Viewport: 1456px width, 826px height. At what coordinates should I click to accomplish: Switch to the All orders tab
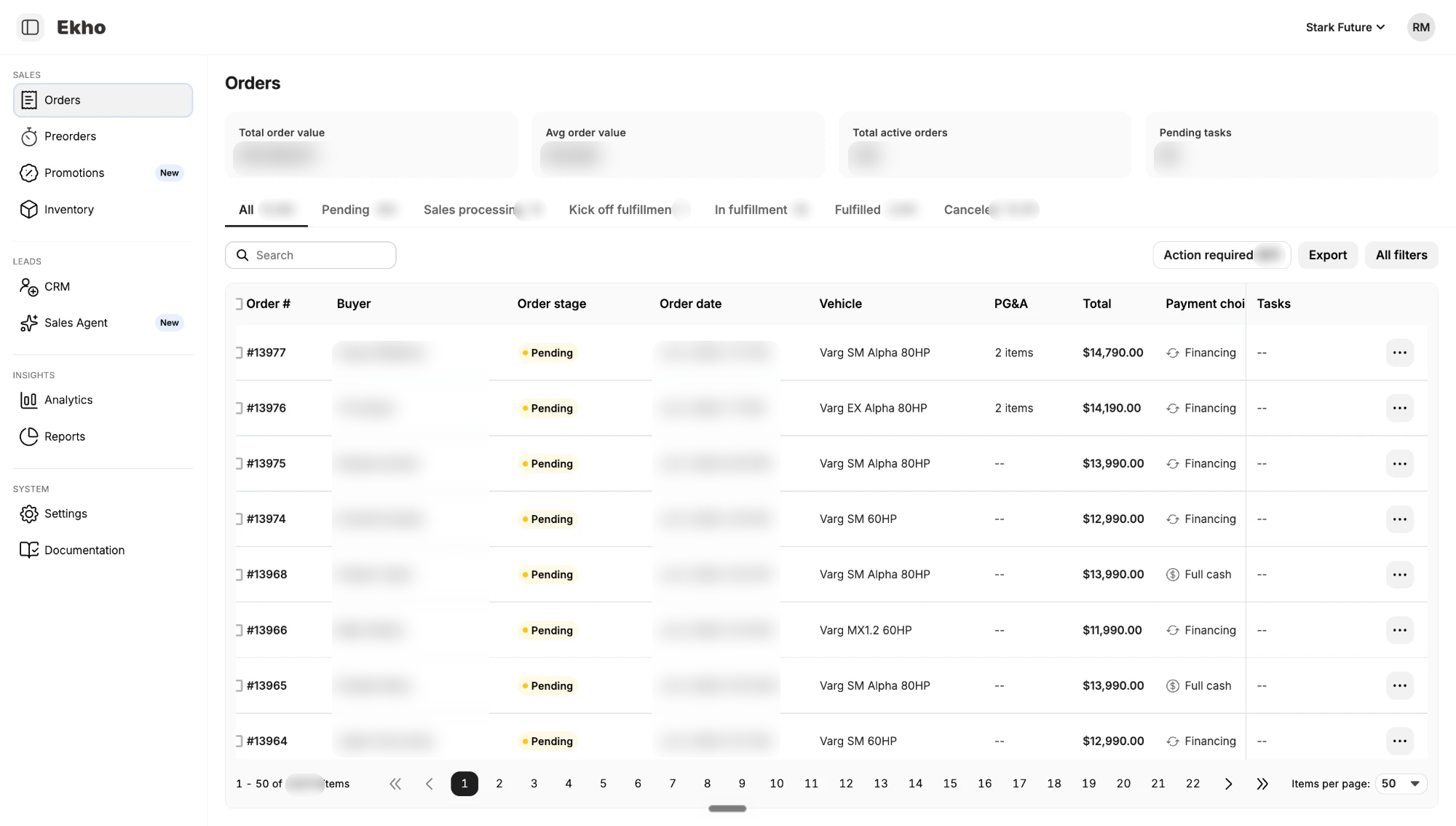[x=266, y=210]
